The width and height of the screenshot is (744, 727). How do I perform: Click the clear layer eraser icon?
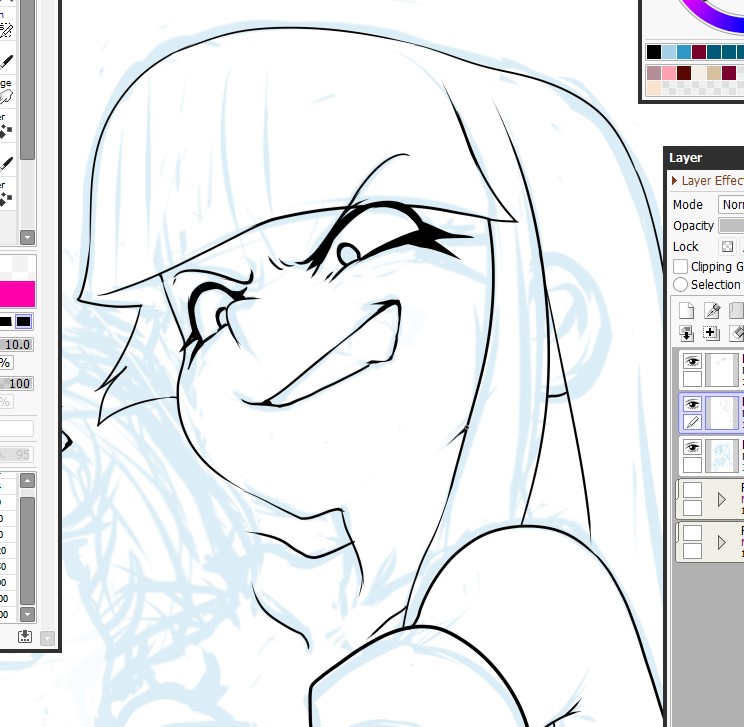coord(736,333)
